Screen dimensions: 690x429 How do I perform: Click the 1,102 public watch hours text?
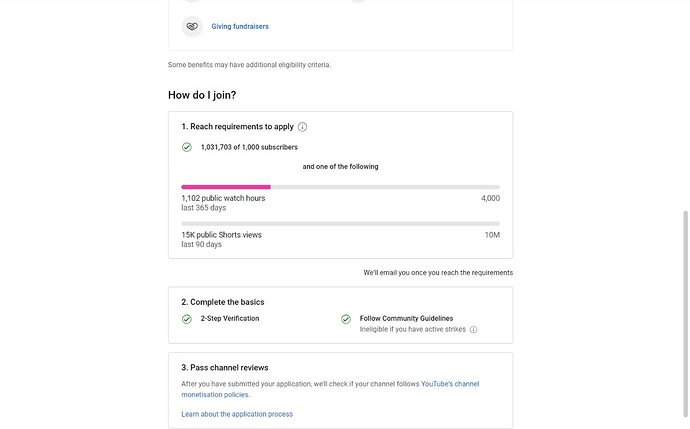[223, 198]
